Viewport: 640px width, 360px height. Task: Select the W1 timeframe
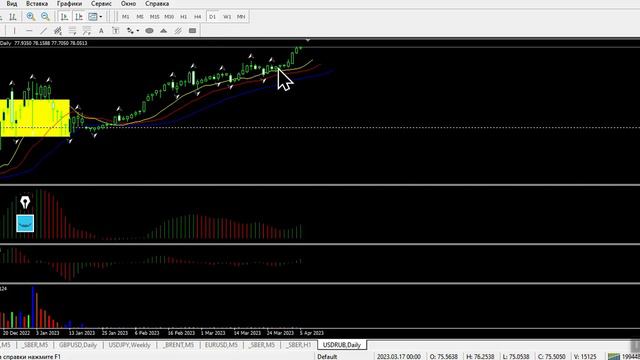pyautogui.click(x=227, y=17)
